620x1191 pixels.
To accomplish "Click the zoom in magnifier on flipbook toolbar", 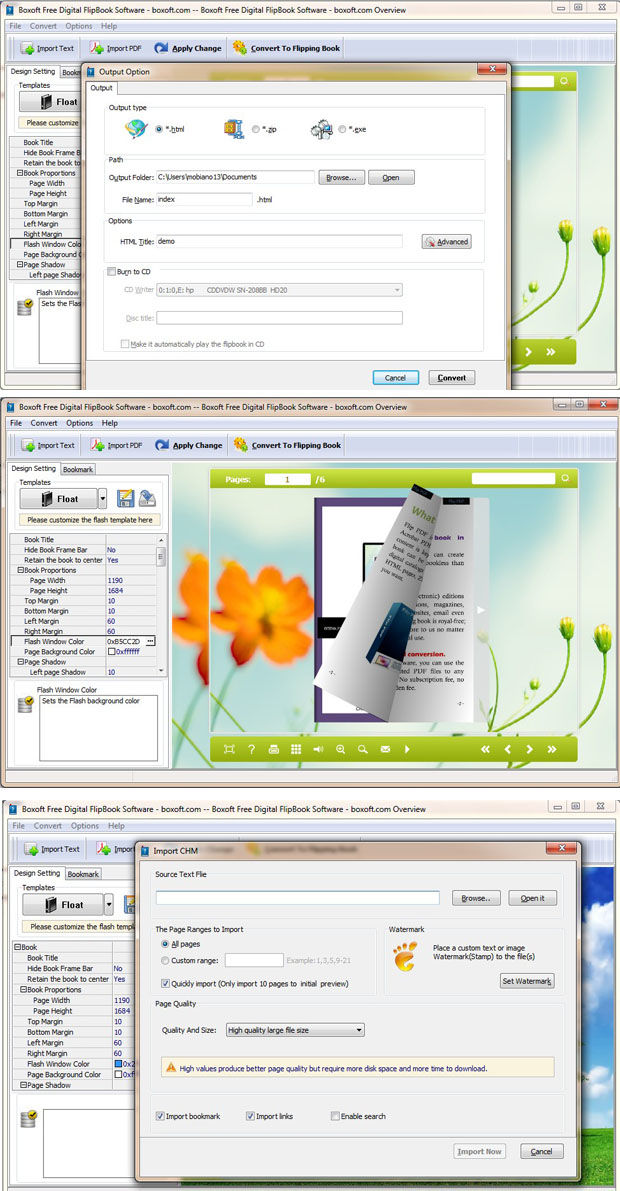I will click(x=340, y=749).
